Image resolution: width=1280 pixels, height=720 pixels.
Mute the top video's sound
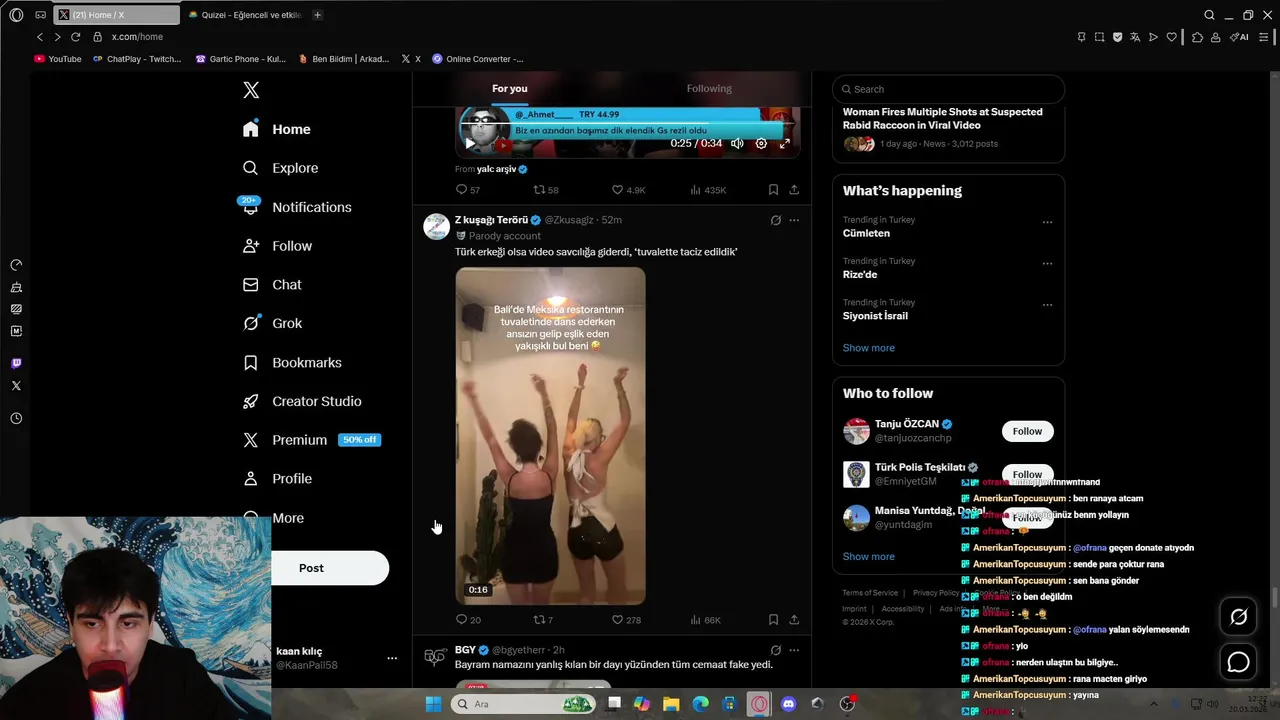tap(737, 144)
